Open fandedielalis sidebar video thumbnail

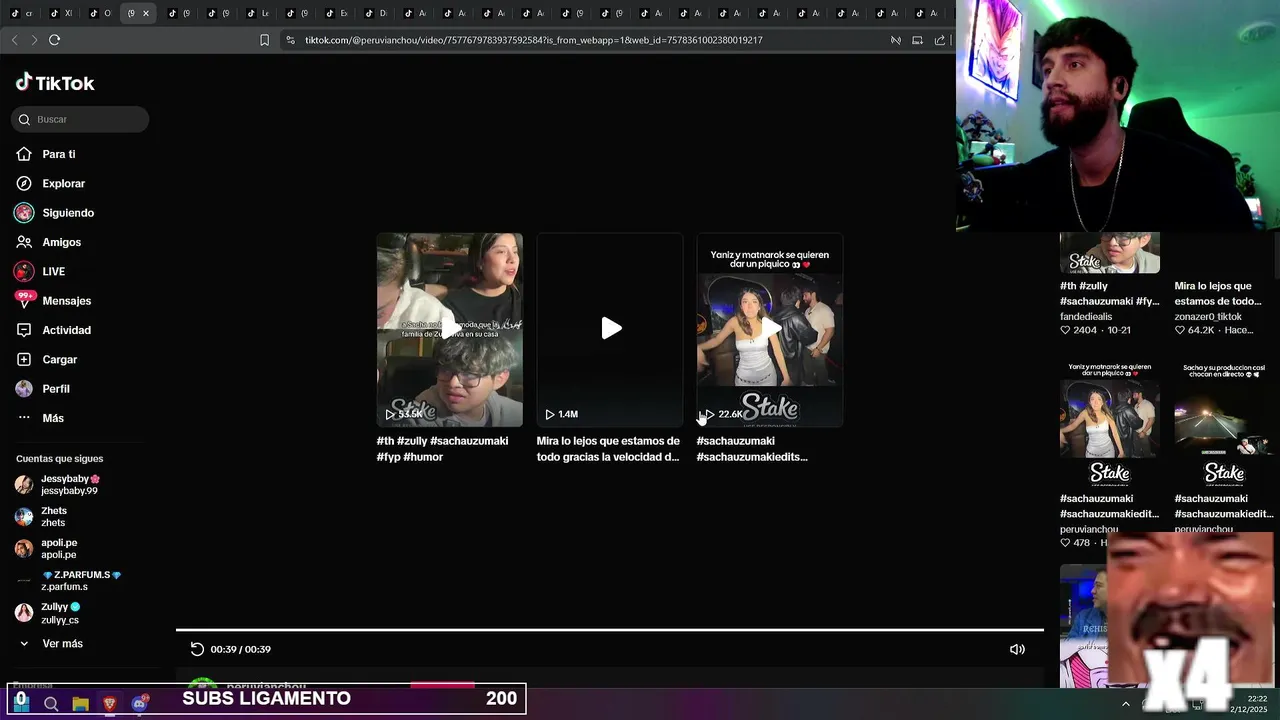pos(1110,253)
